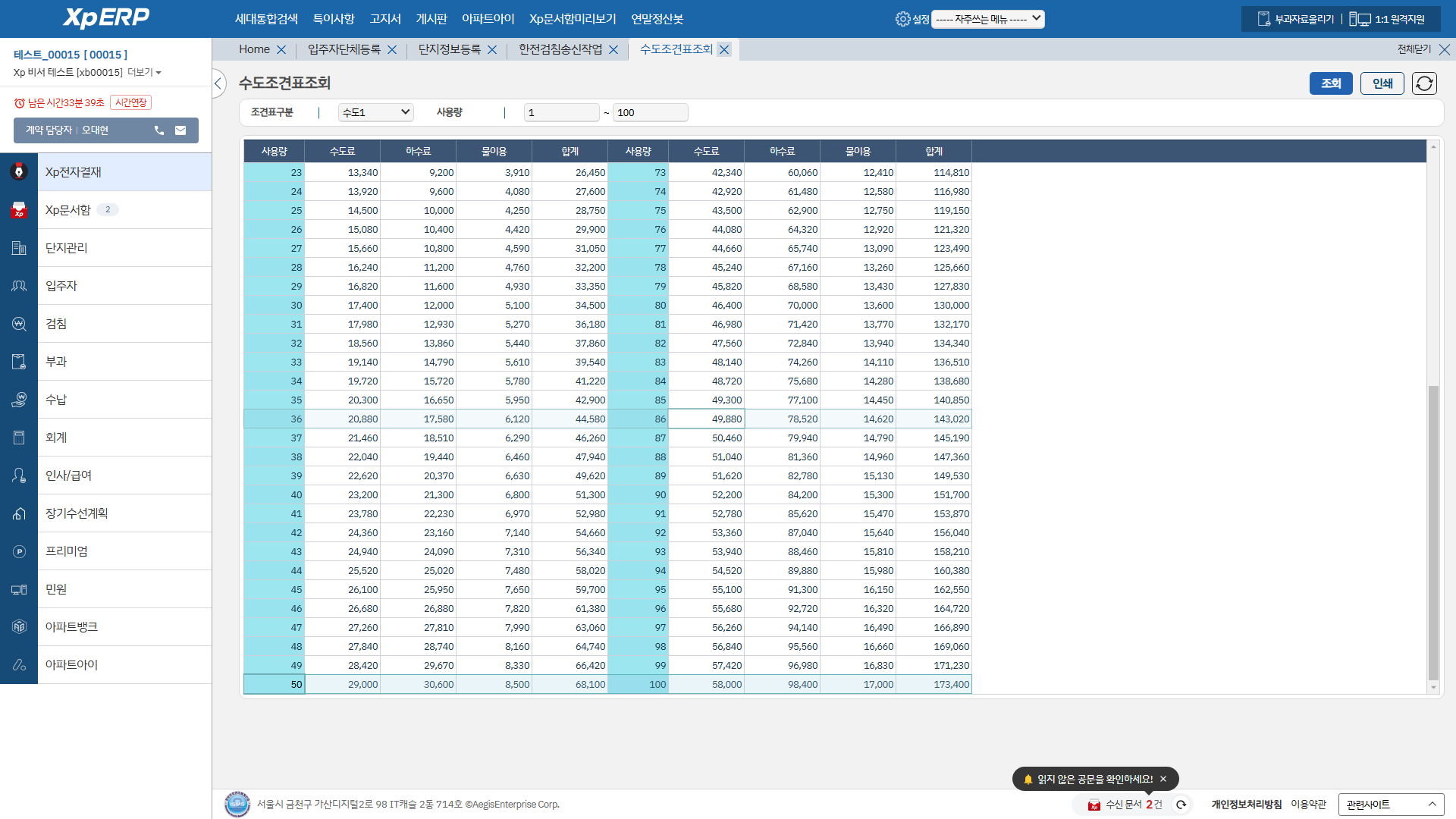Click the 조회 button

tap(1330, 83)
